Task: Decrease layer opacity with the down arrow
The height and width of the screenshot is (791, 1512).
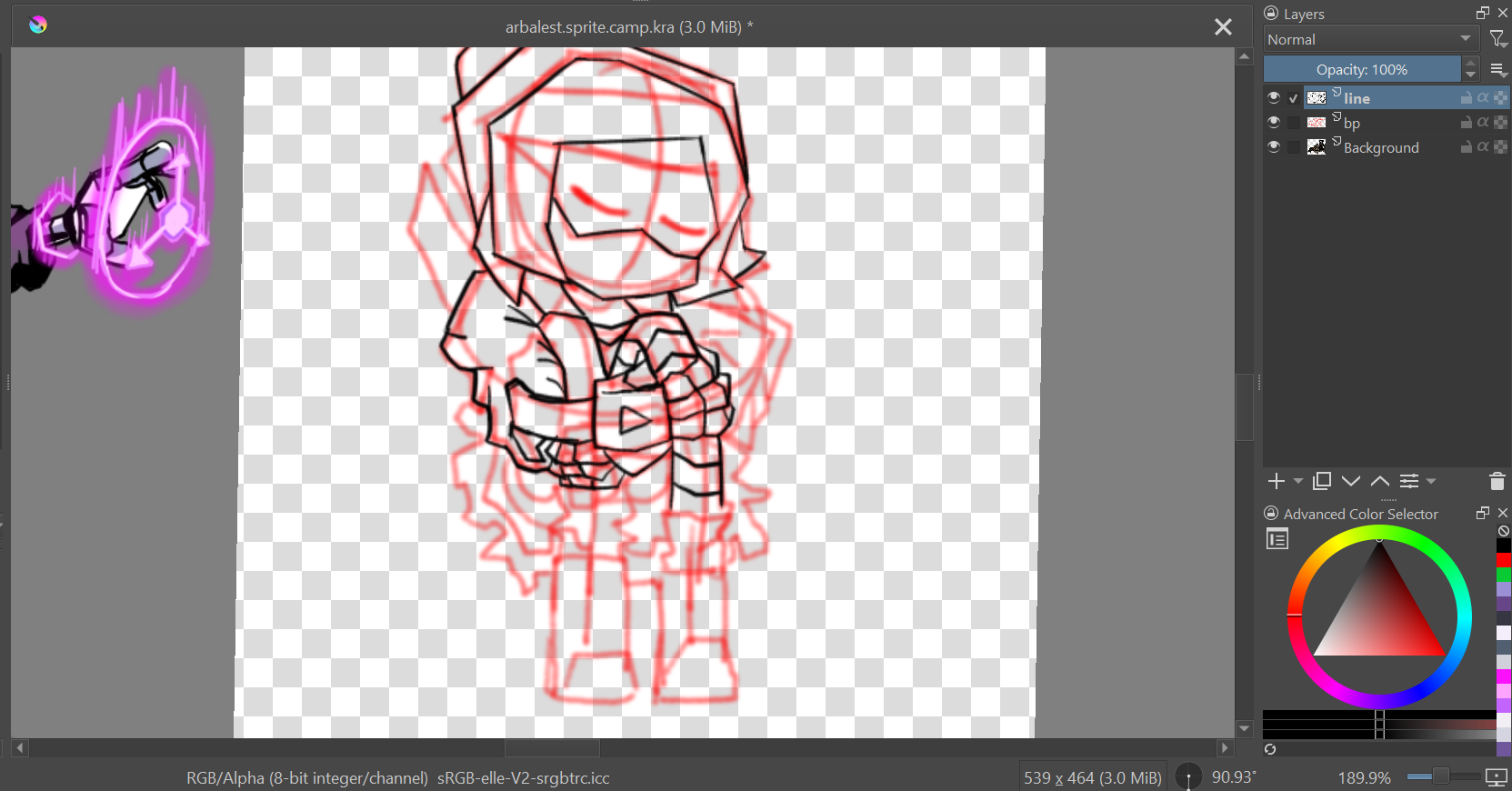Action: coord(1470,75)
